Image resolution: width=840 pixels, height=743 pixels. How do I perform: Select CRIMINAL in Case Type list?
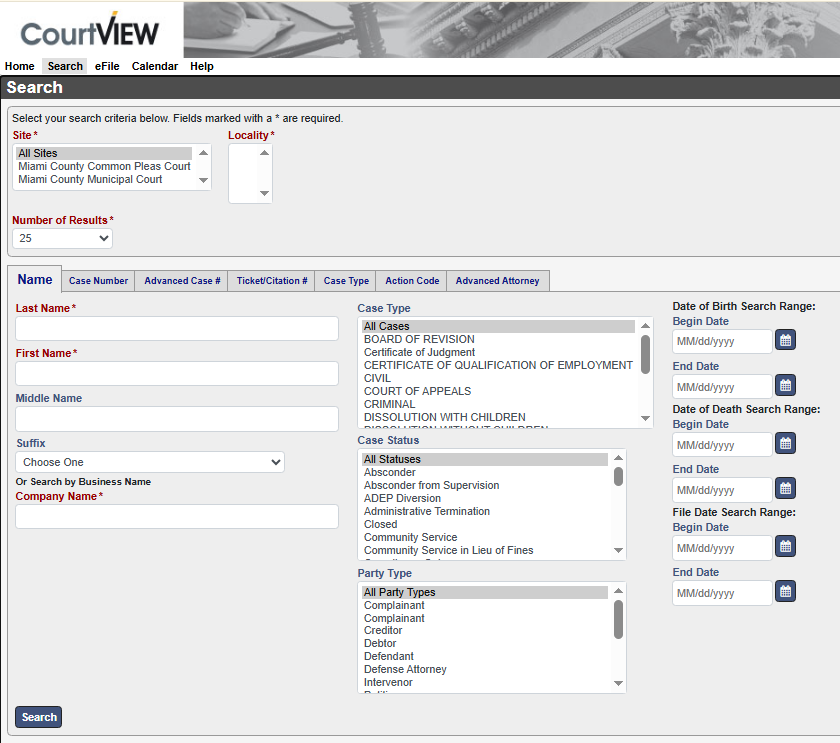coord(390,404)
